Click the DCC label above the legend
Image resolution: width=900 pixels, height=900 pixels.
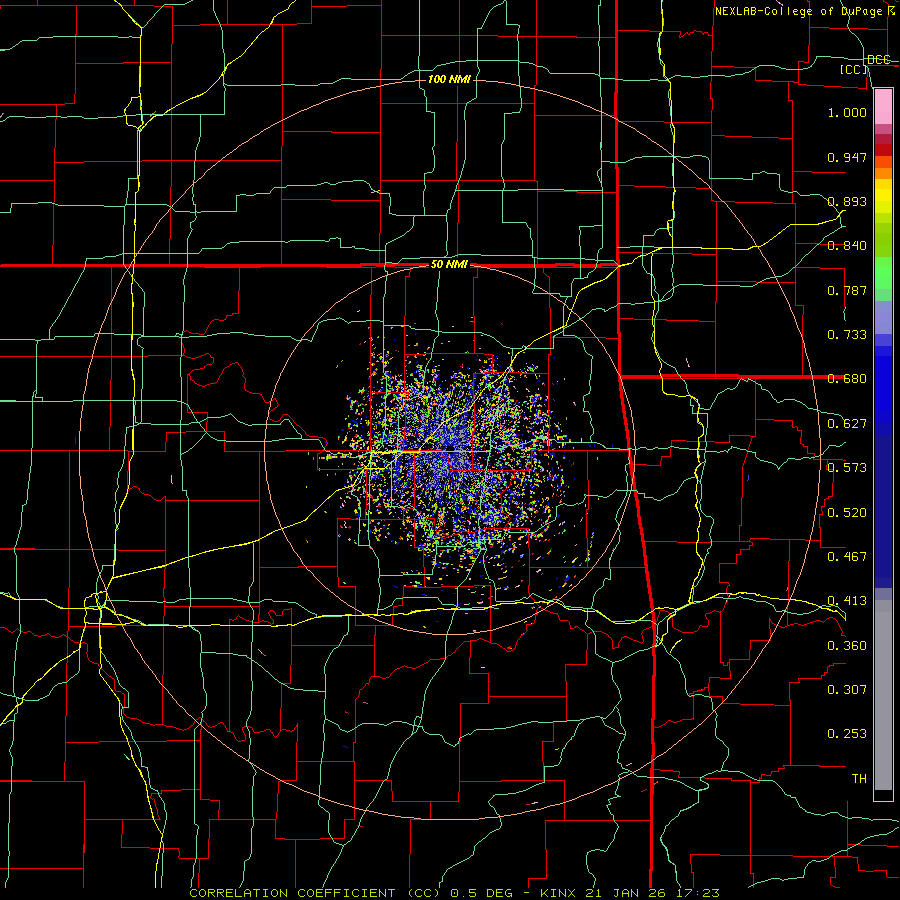(878, 60)
